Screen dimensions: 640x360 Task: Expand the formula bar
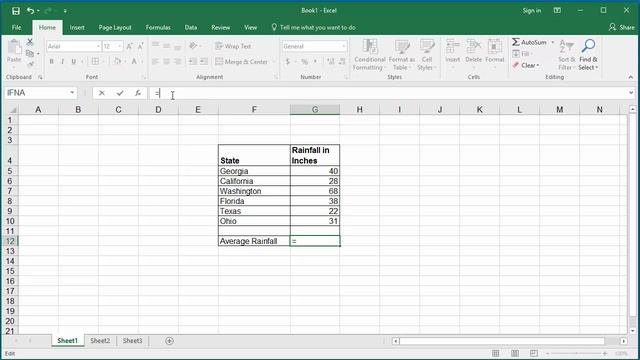(631, 93)
